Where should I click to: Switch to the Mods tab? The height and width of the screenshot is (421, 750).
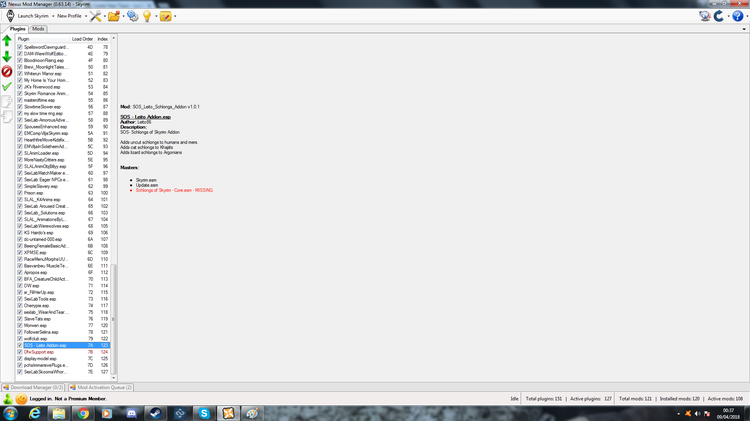(x=38, y=29)
